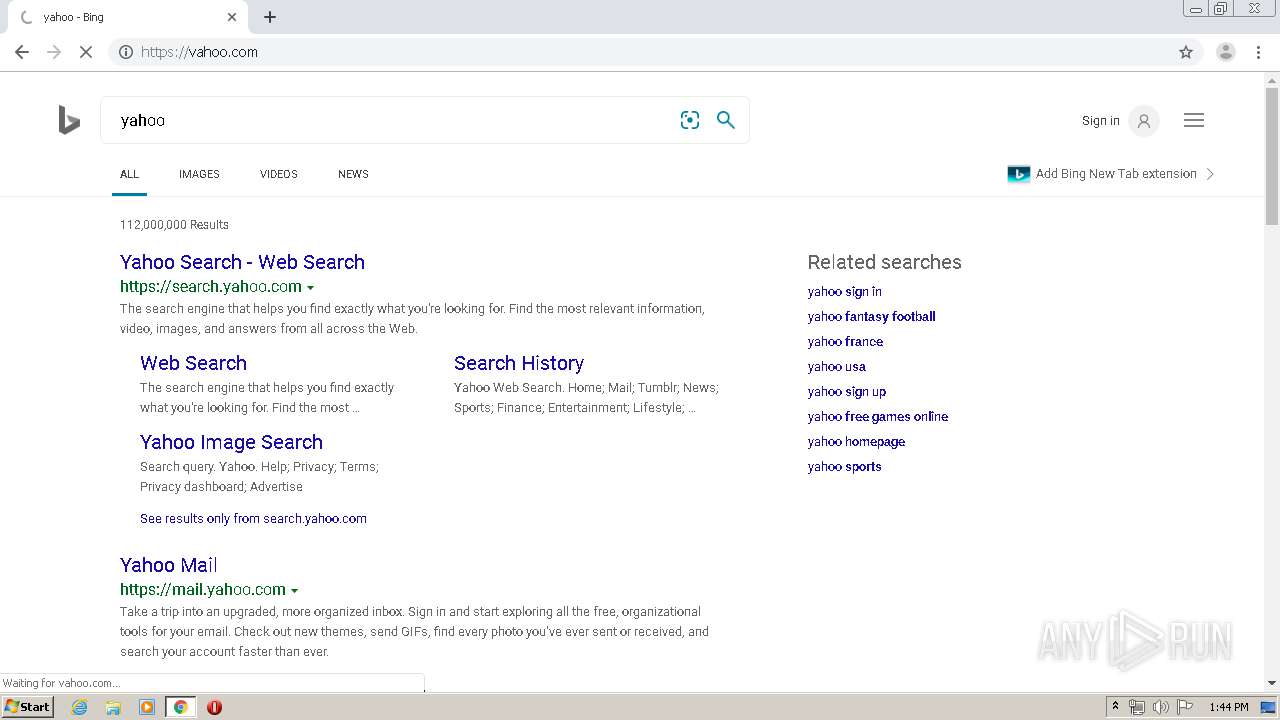This screenshot has height=720, width=1280.
Task: Open Yahoo Mail result
Action: coord(168,565)
